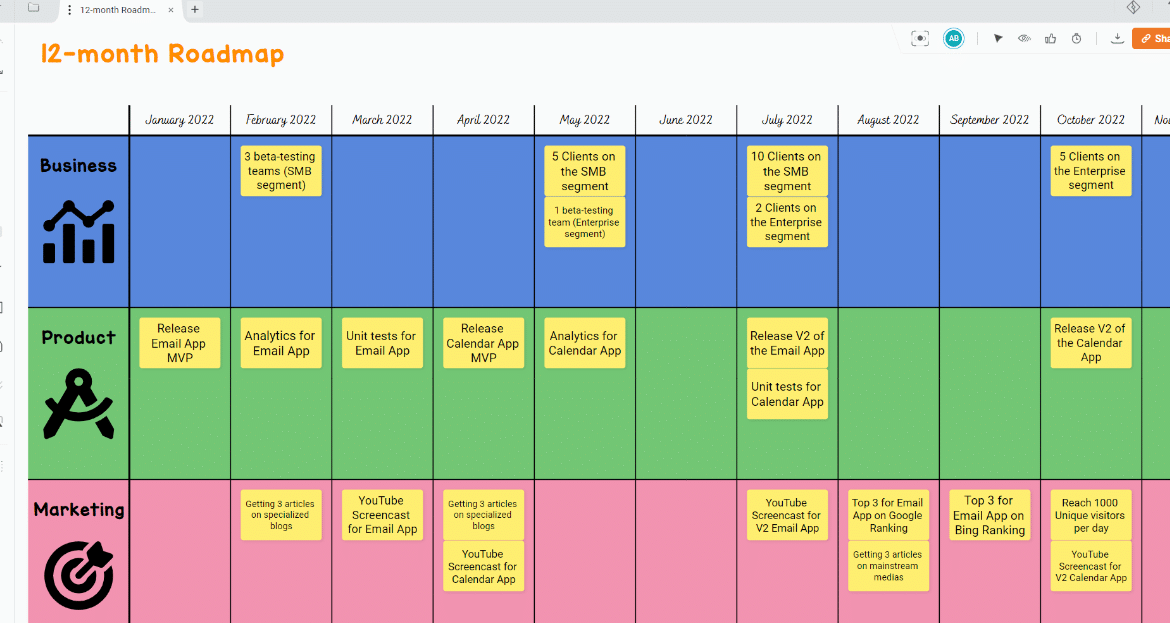Click the Business row chart icon
The height and width of the screenshot is (623, 1170).
79,232
